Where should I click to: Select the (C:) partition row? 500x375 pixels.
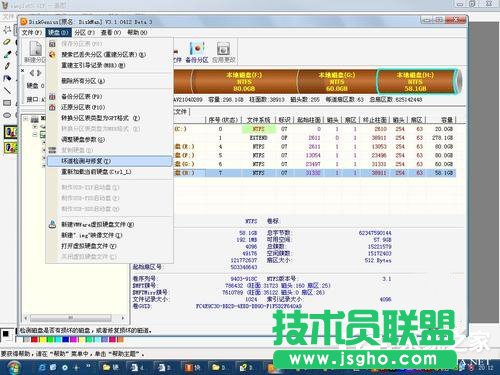[314, 129]
